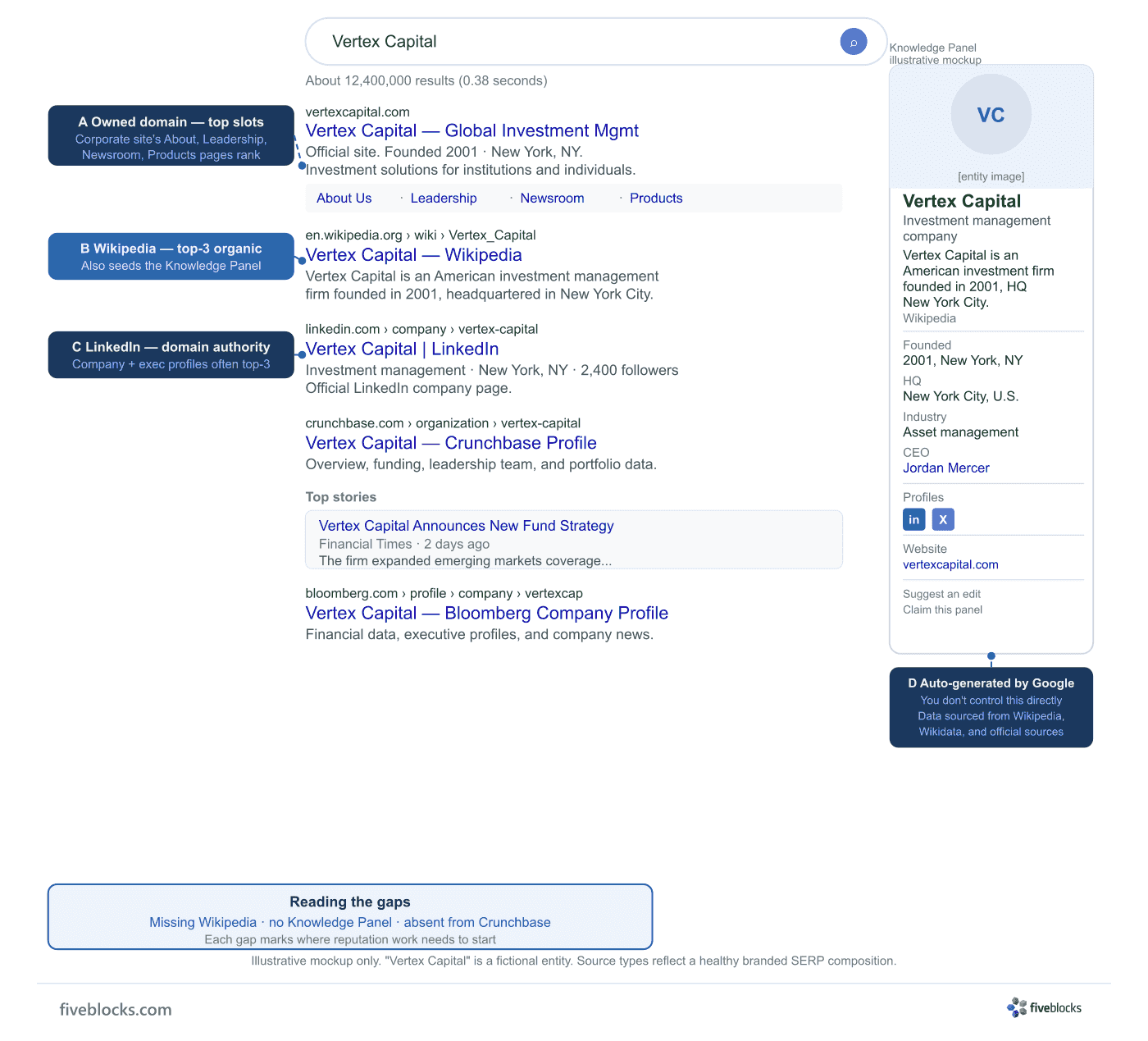Click the 'About 12,400,000 results' count text
The height and width of the screenshot is (1041, 1148).
[x=426, y=80]
